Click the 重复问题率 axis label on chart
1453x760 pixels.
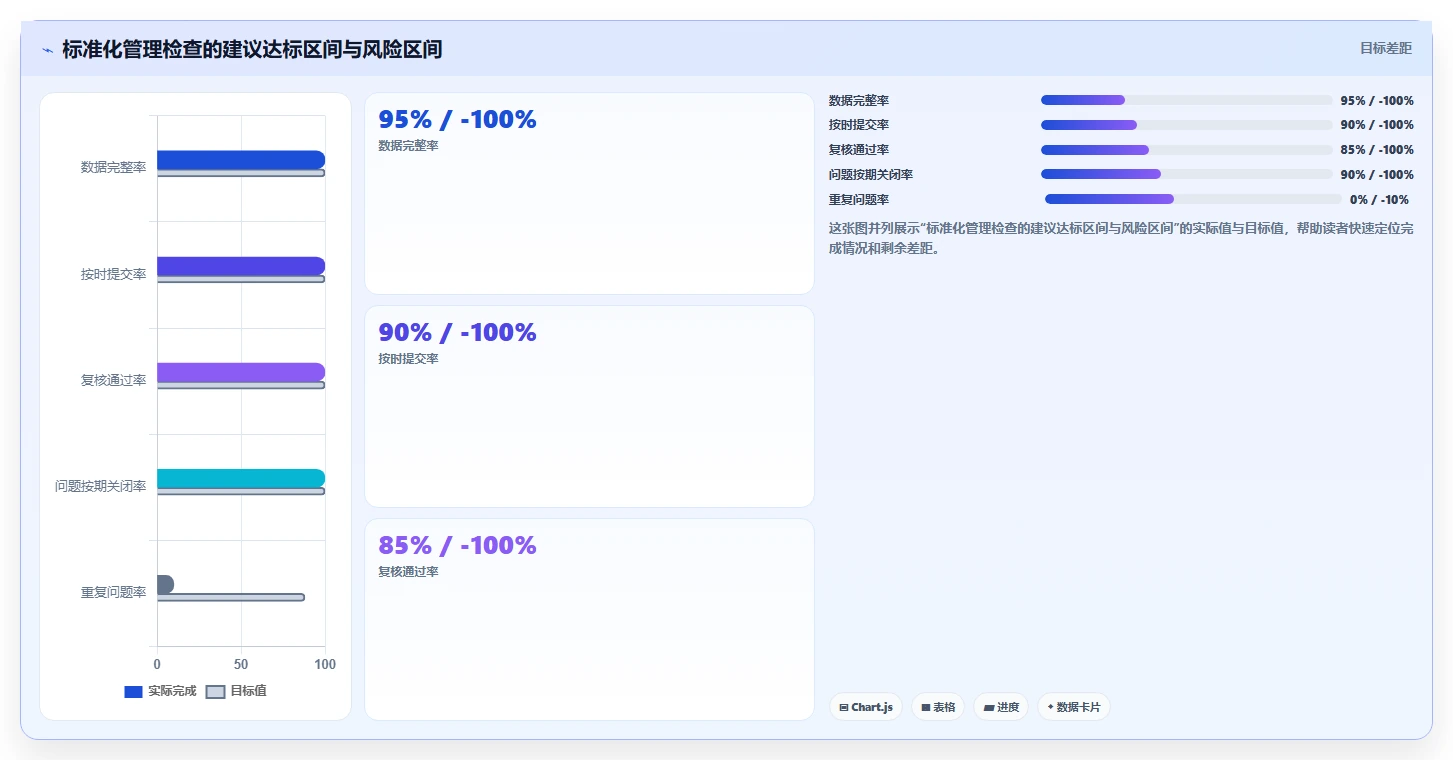(113, 592)
